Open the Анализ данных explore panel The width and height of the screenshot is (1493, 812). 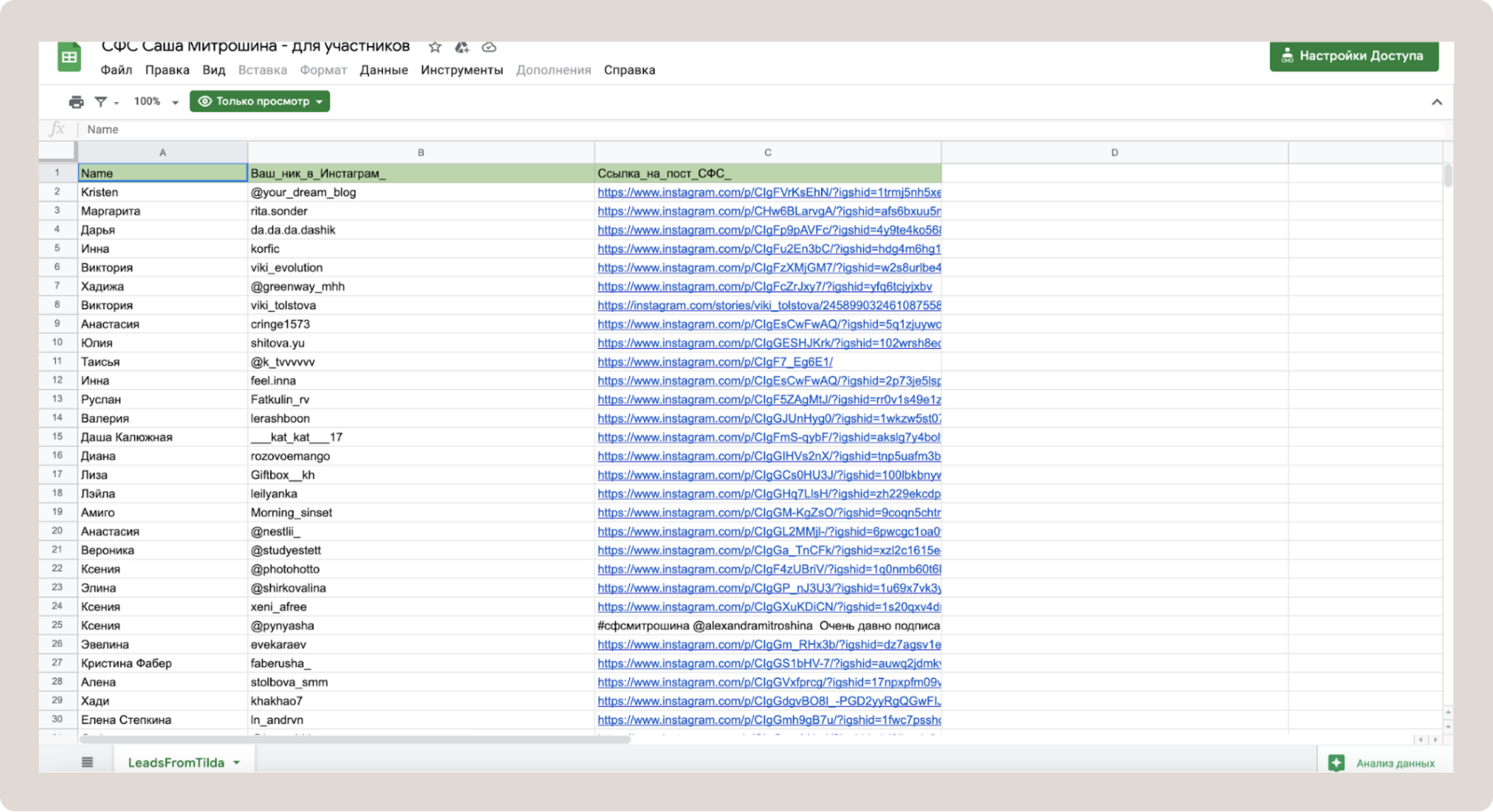(1382, 763)
